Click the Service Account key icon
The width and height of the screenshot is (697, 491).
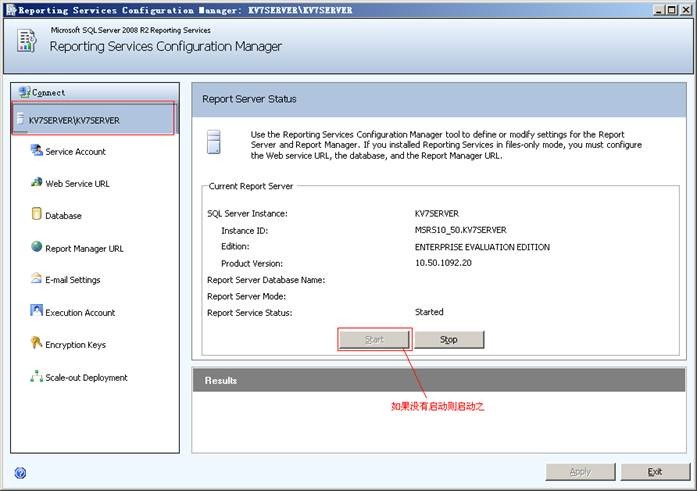(37, 151)
